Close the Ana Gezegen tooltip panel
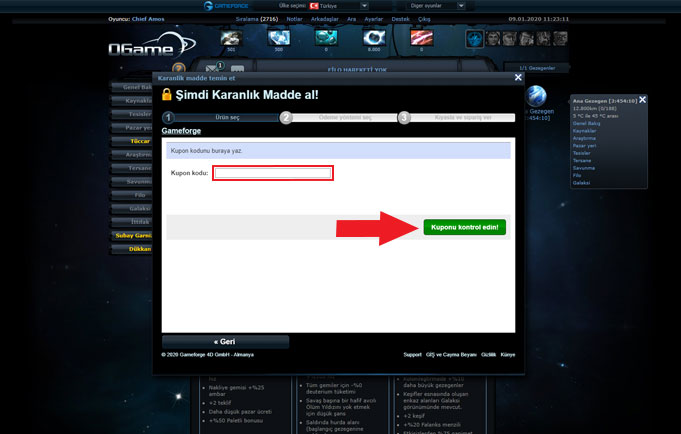Screen dimensions: 681x434 tap(642, 100)
